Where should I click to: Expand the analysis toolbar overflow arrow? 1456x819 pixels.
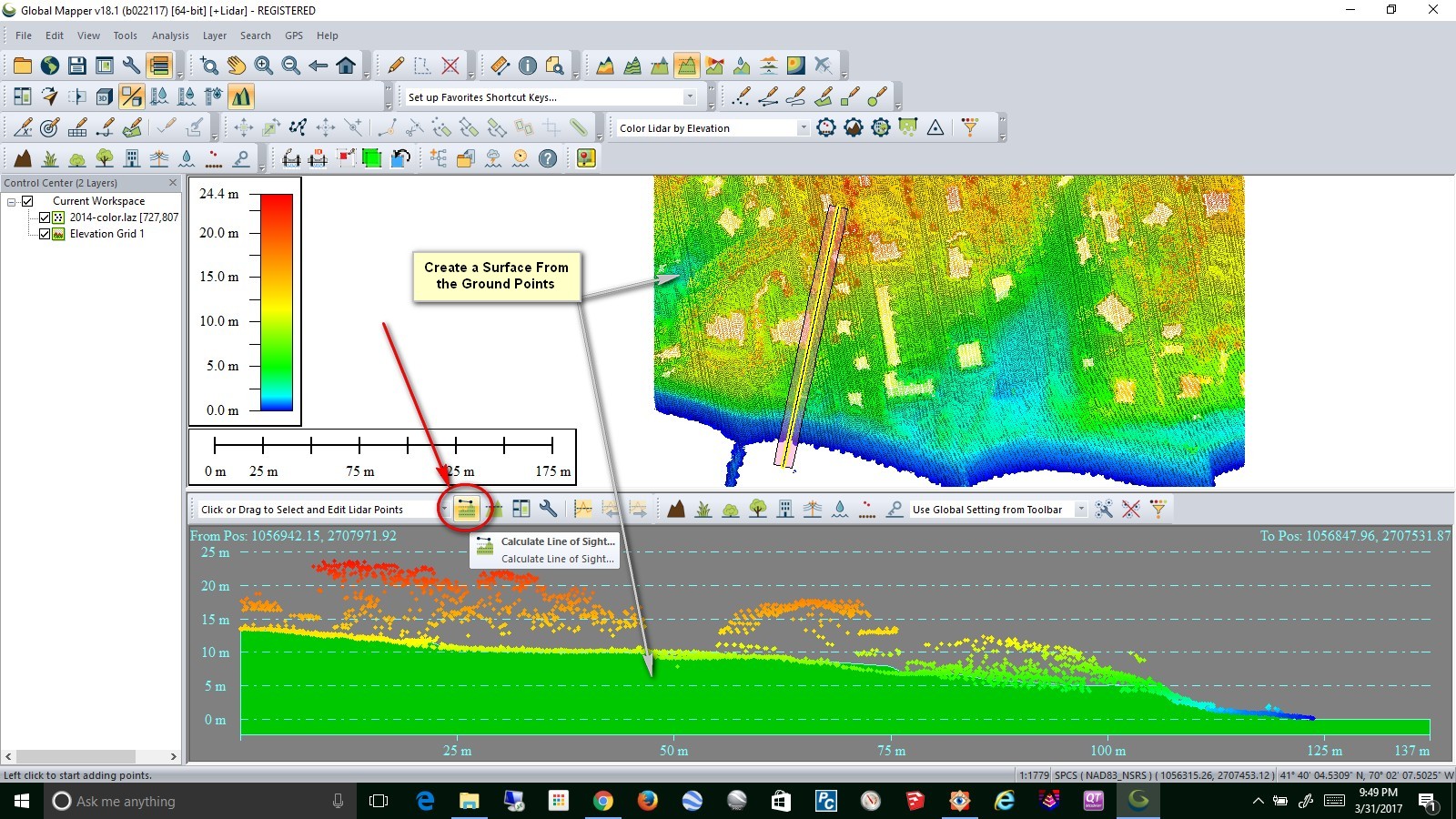(844, 74)
